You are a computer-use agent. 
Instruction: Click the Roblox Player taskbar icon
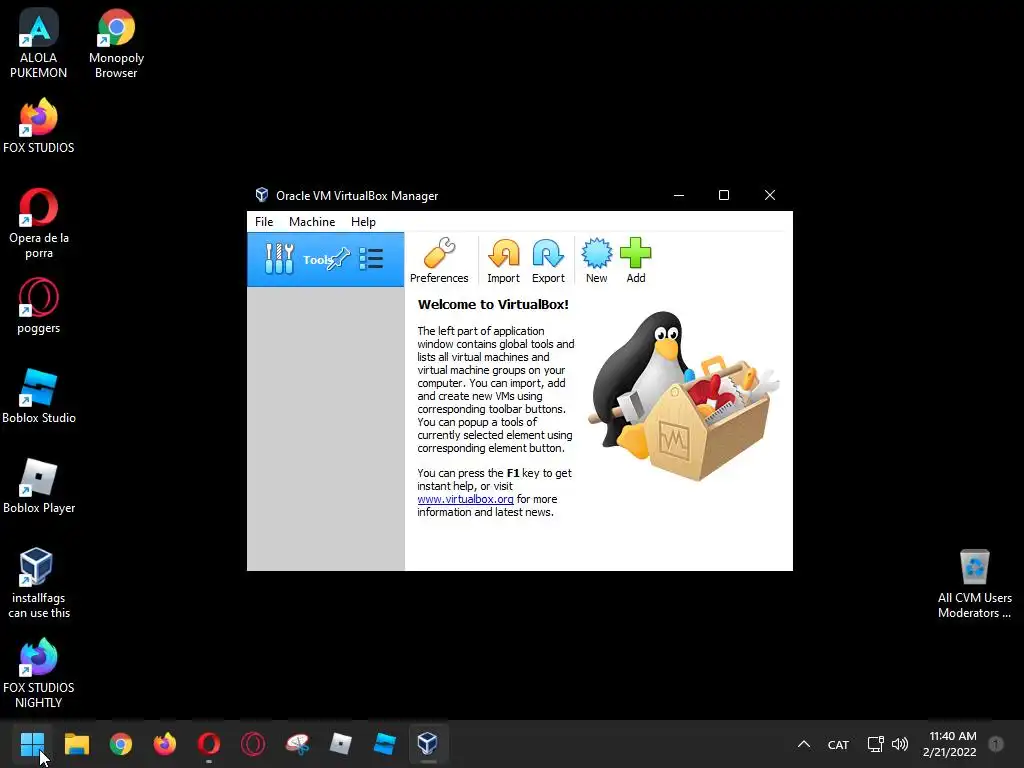[x=341, y=744]
